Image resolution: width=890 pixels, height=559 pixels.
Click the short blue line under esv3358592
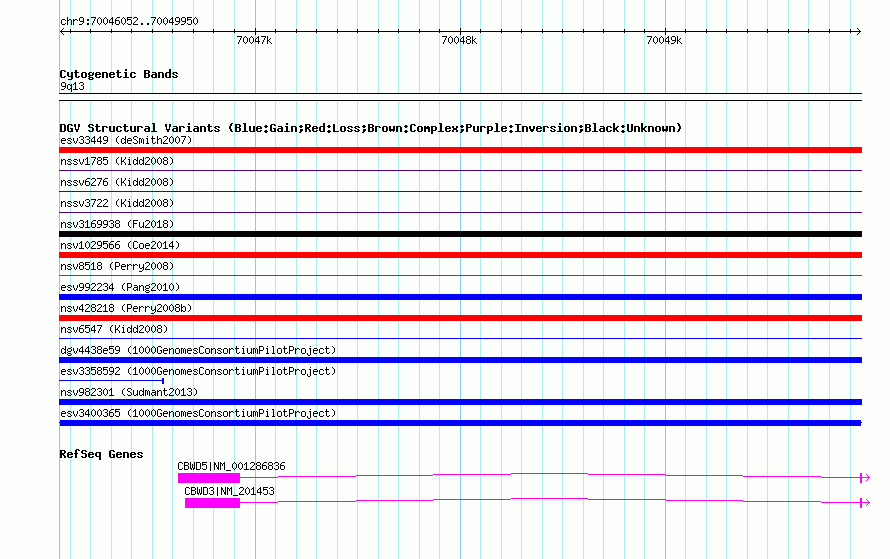[111, 381]
